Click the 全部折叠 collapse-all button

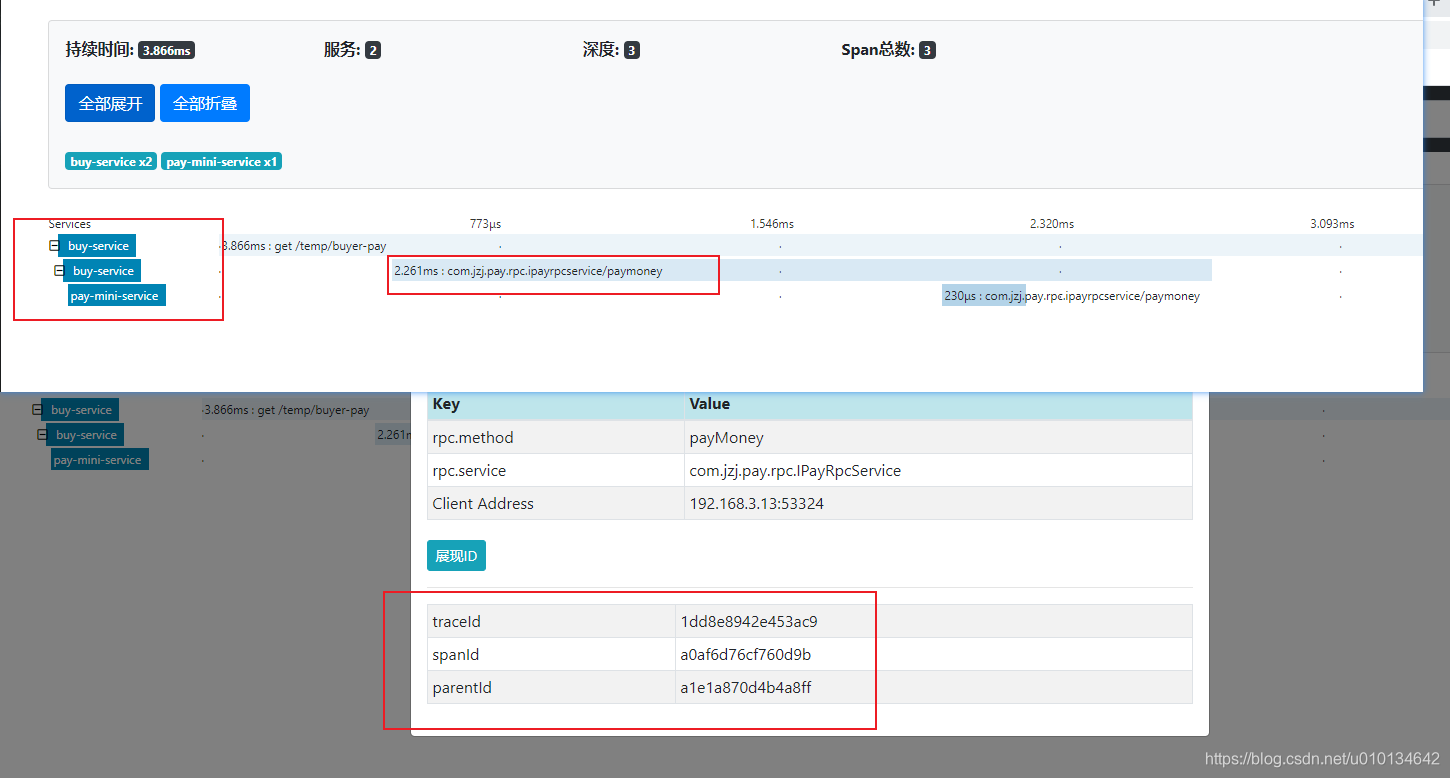click(x=205, y=103)
